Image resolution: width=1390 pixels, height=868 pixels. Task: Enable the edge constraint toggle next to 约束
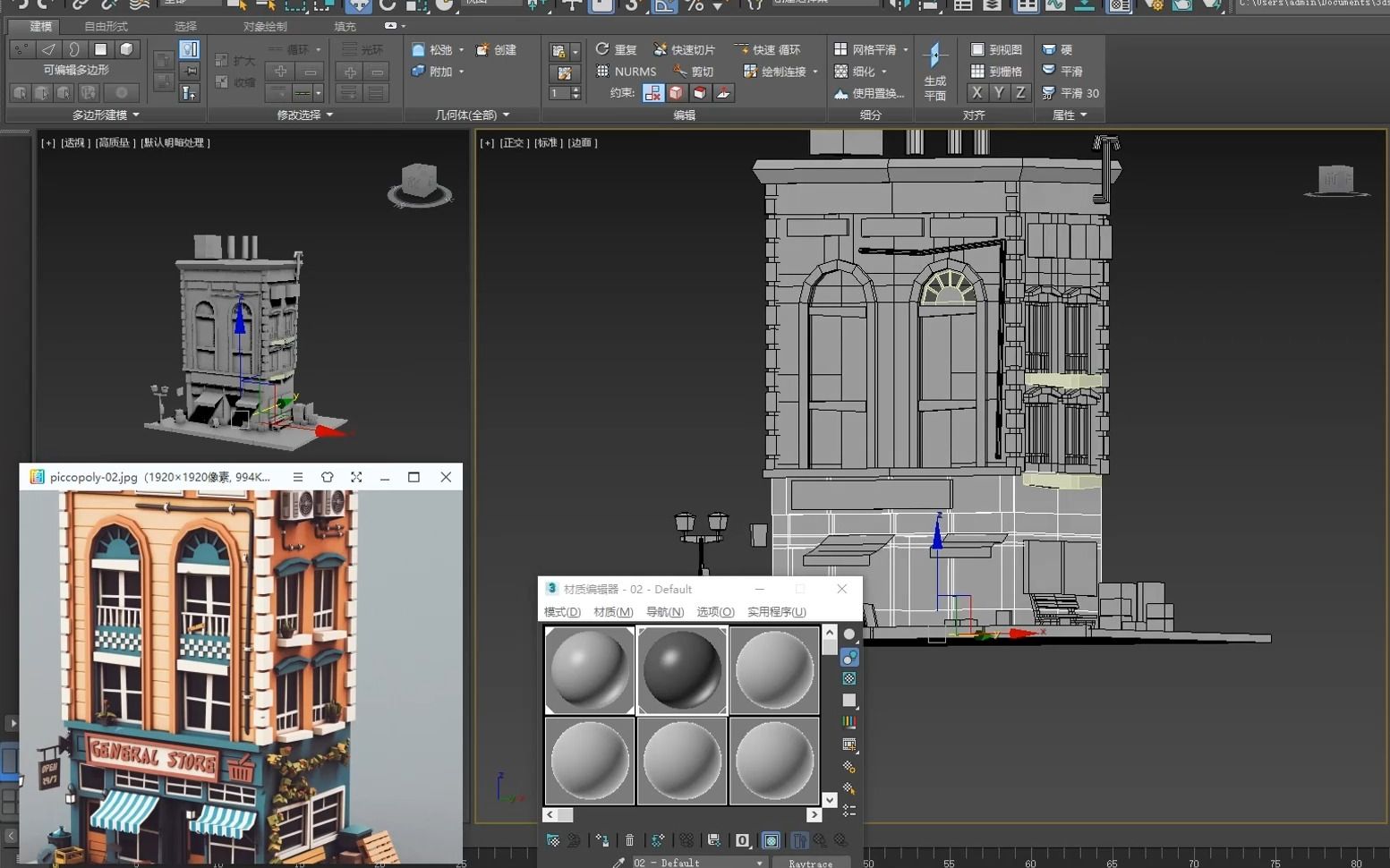tap(675, 93)
